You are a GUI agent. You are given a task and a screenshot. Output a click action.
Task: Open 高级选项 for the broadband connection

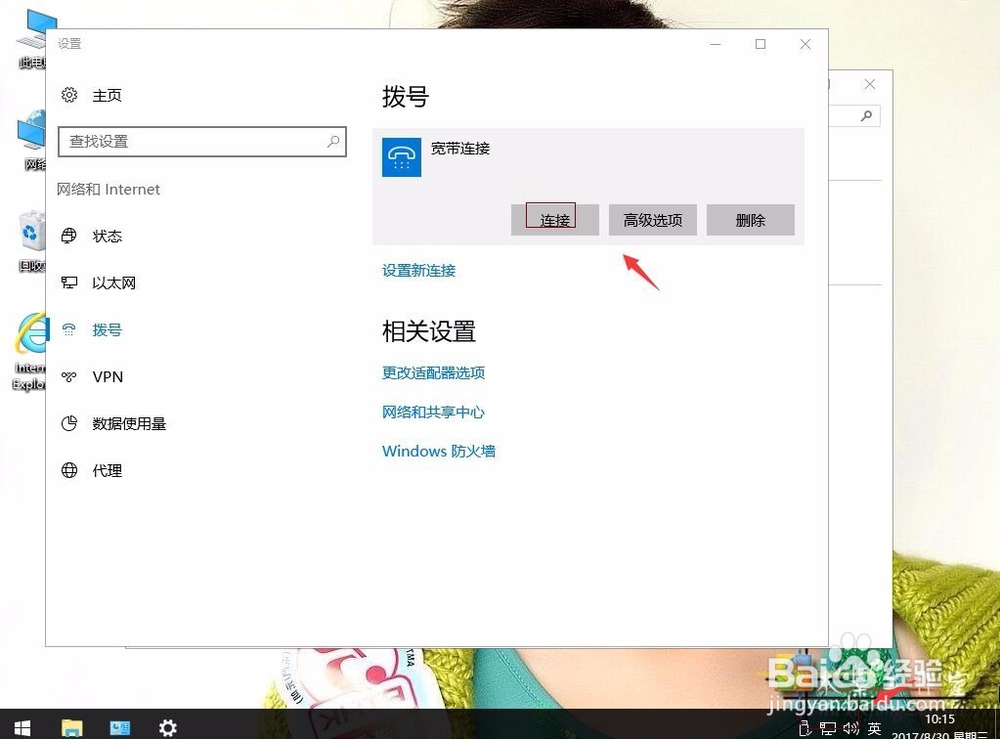[652, 219]
